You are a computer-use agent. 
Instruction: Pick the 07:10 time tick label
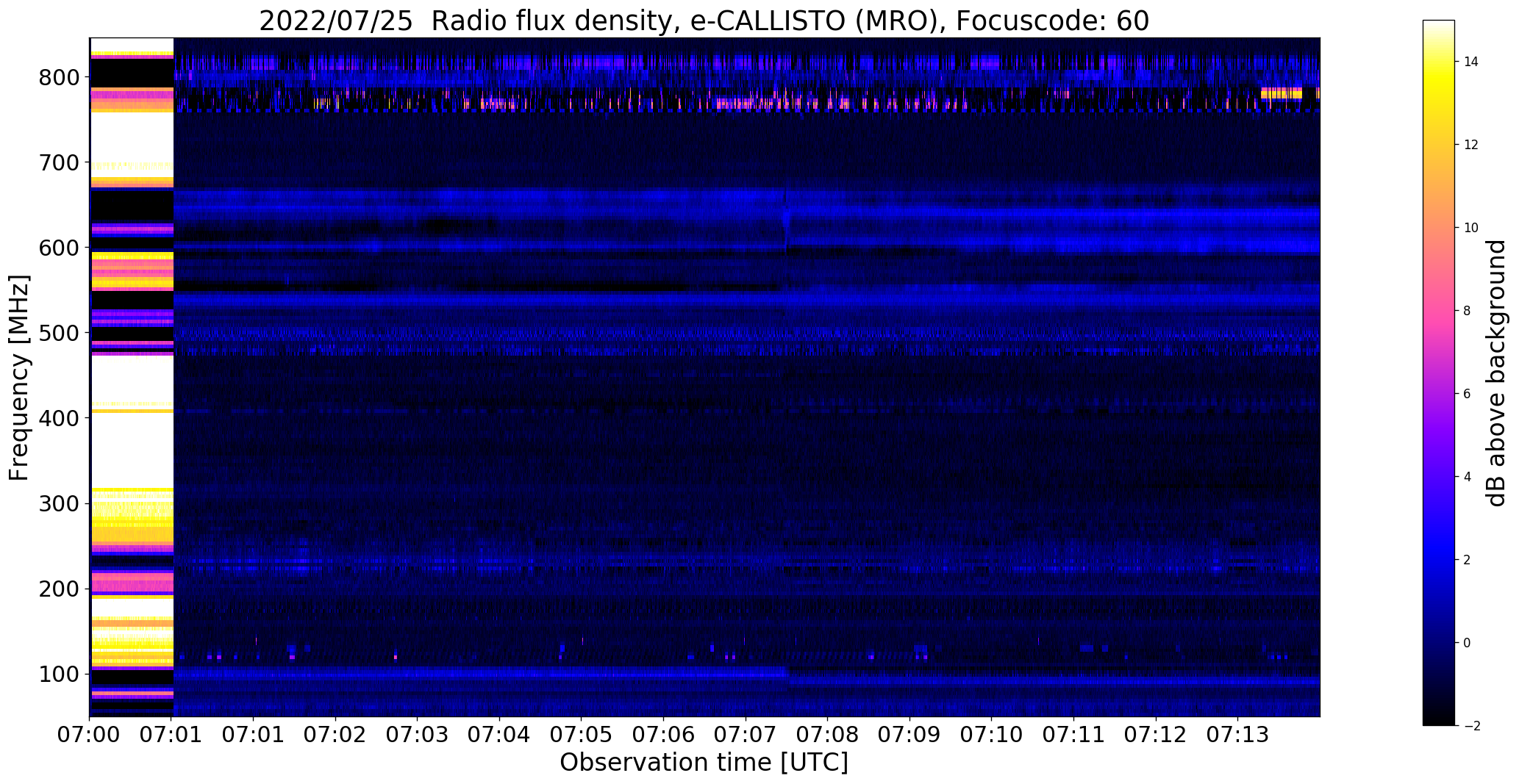pos(992,735)
